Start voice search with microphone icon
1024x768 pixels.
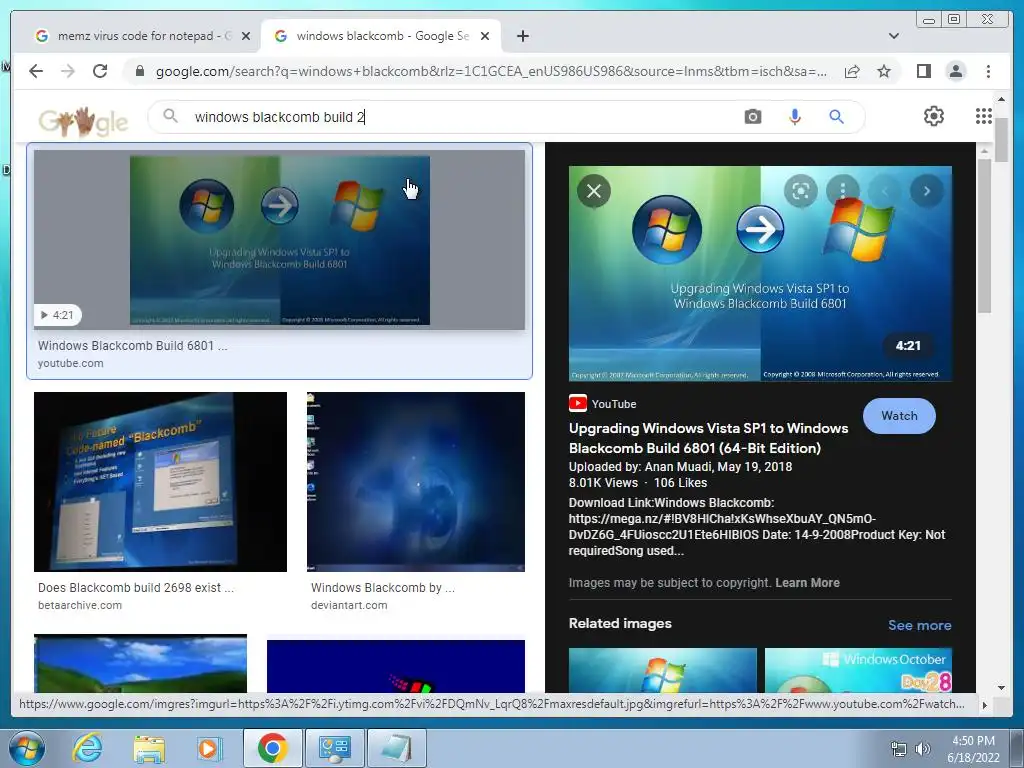794,117
